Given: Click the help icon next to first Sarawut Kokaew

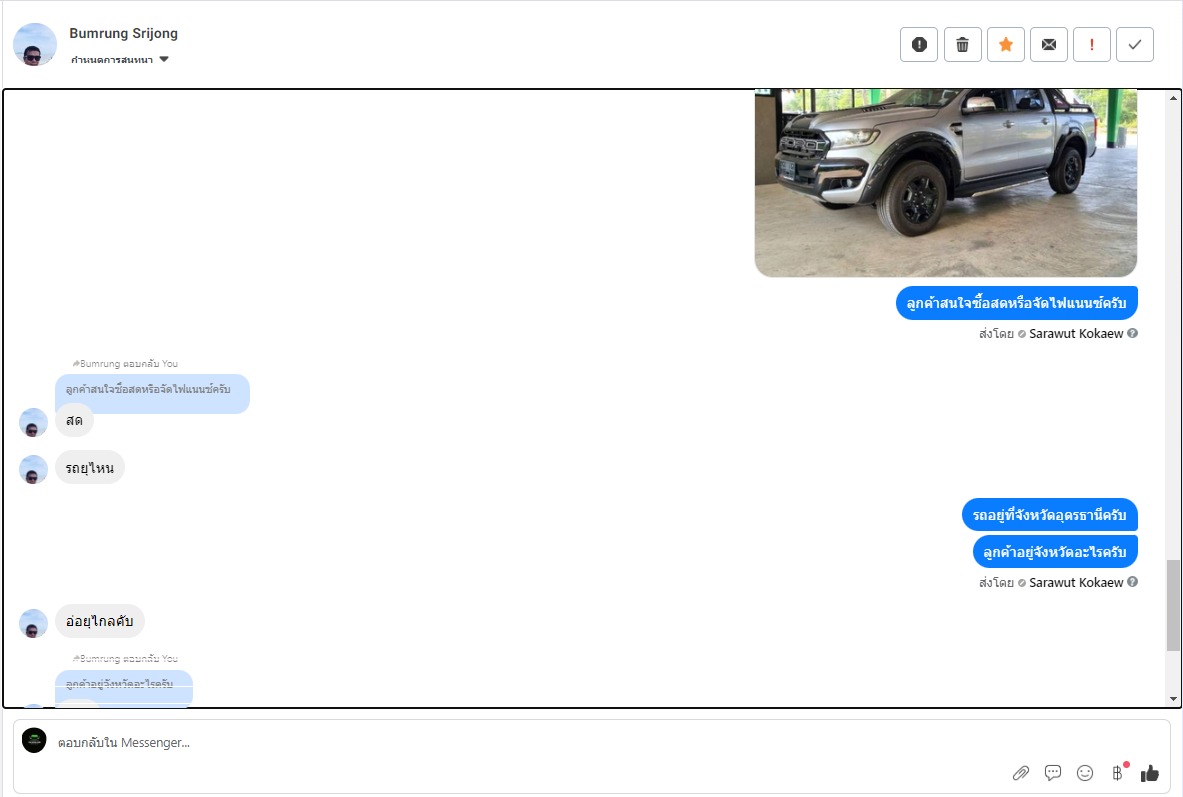Looking at the screenshot, I should coord(1132,333).
